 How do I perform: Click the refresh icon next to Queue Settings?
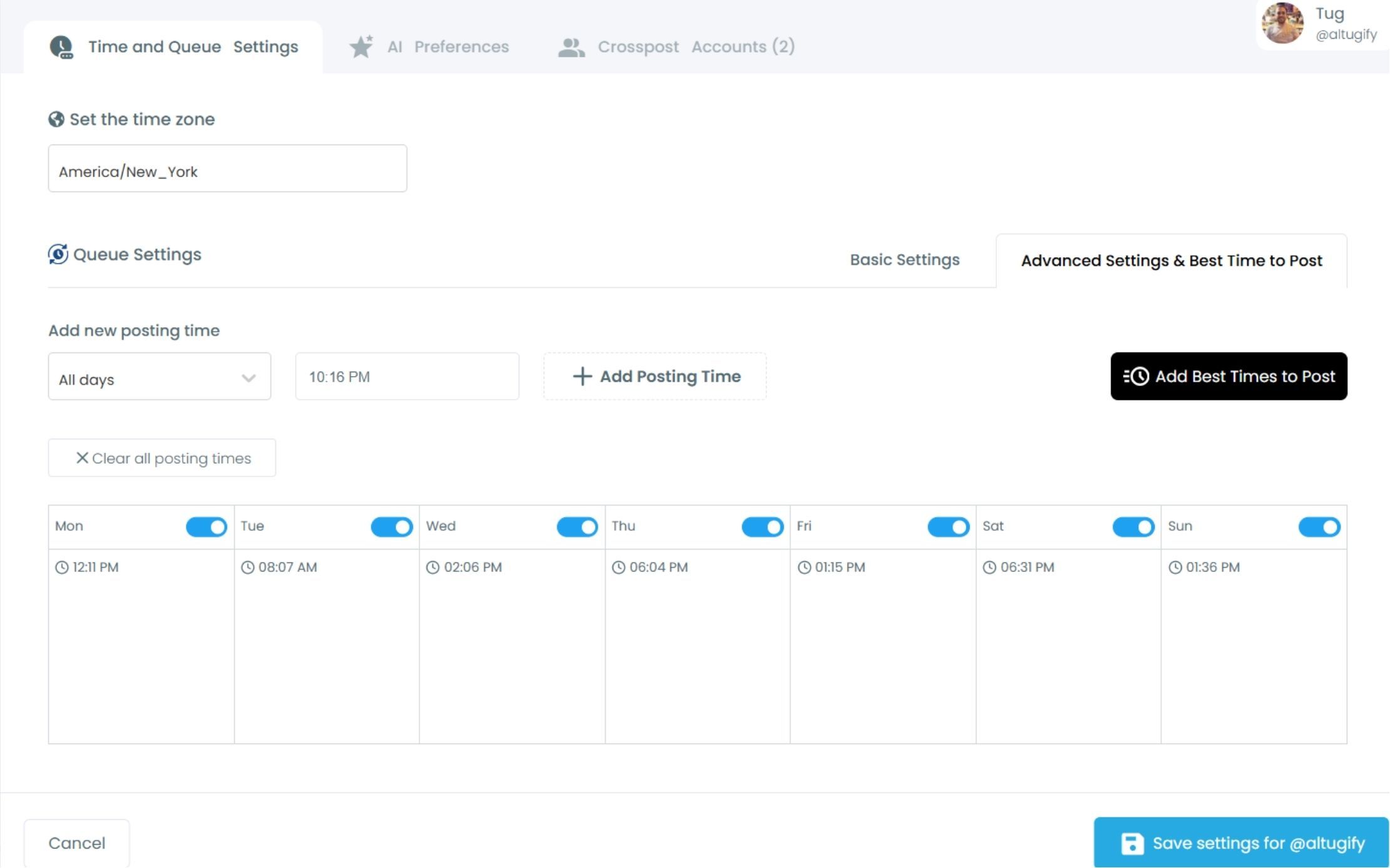pos(57,253)
